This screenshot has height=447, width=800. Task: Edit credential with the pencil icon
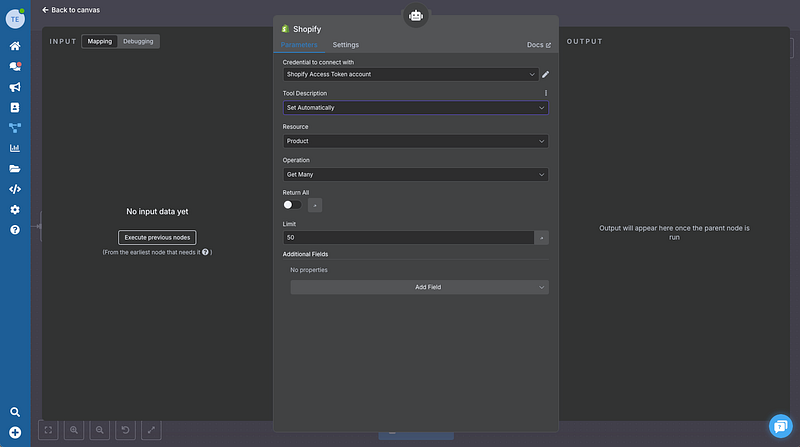[x=545, y=74]
